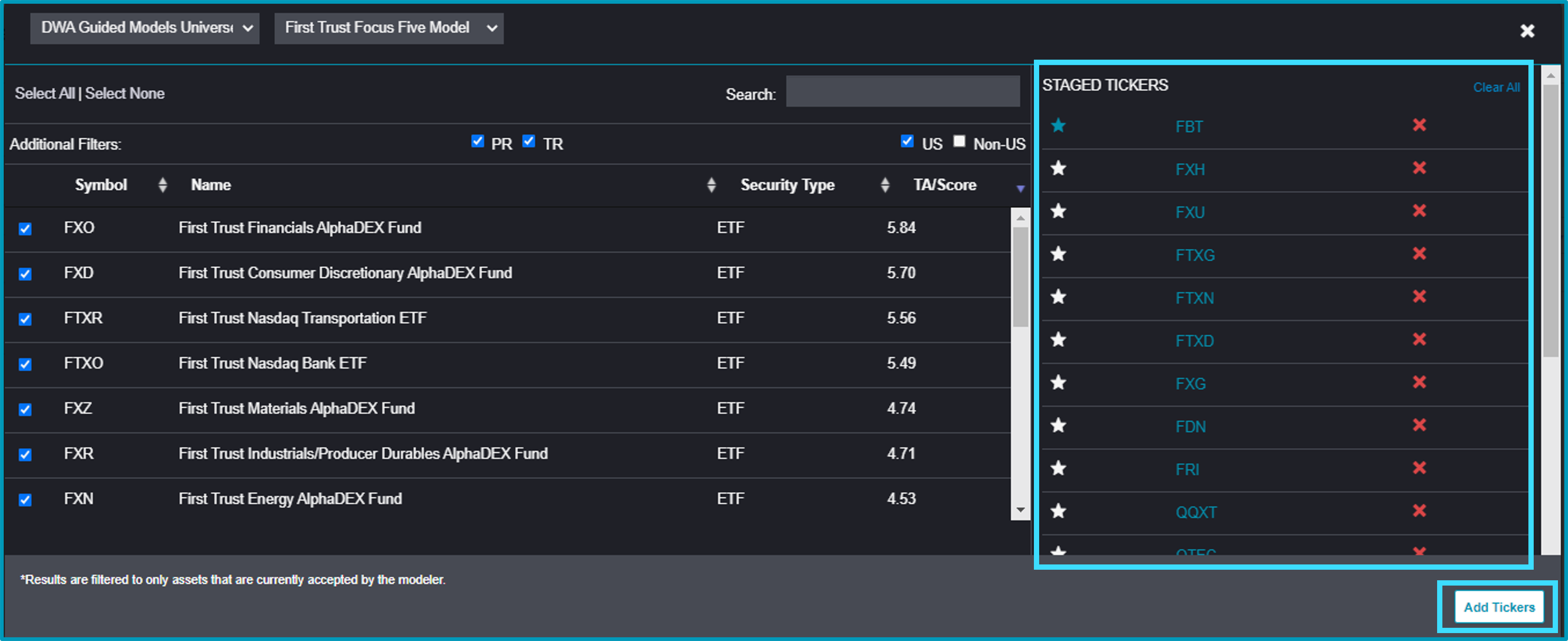Click the star beside FTXD
Image resolution: width=1568 pixels, height=641 pixels.
(x=1059, y=340)
